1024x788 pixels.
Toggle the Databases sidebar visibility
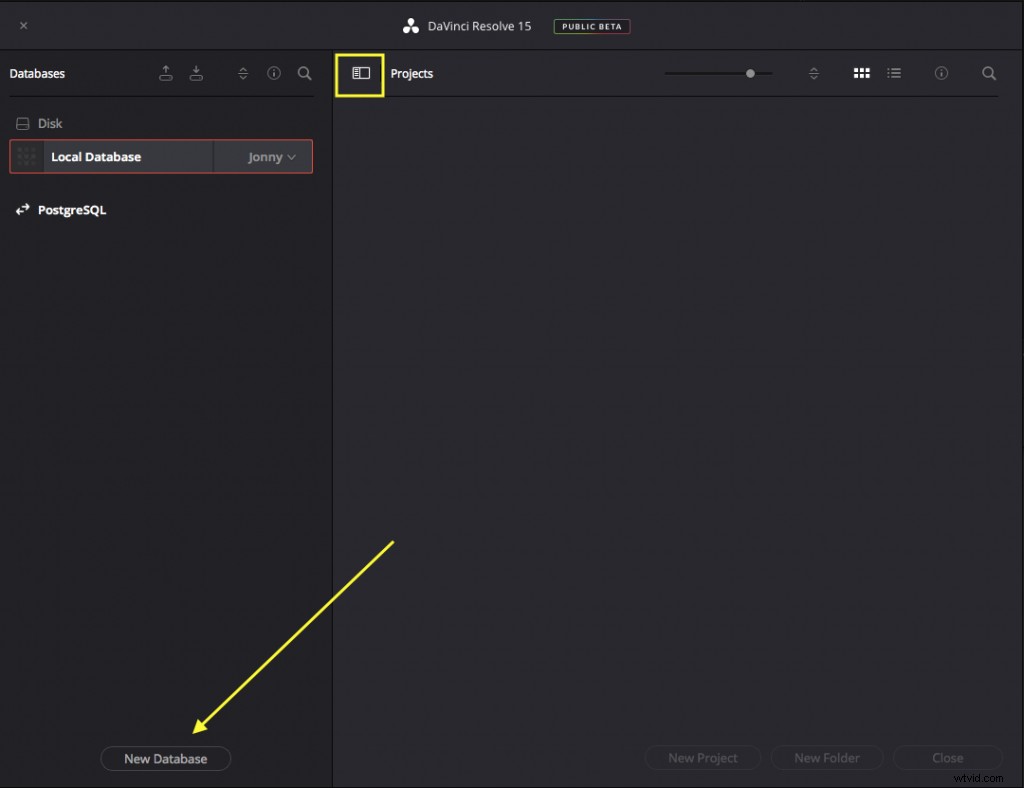359,75
